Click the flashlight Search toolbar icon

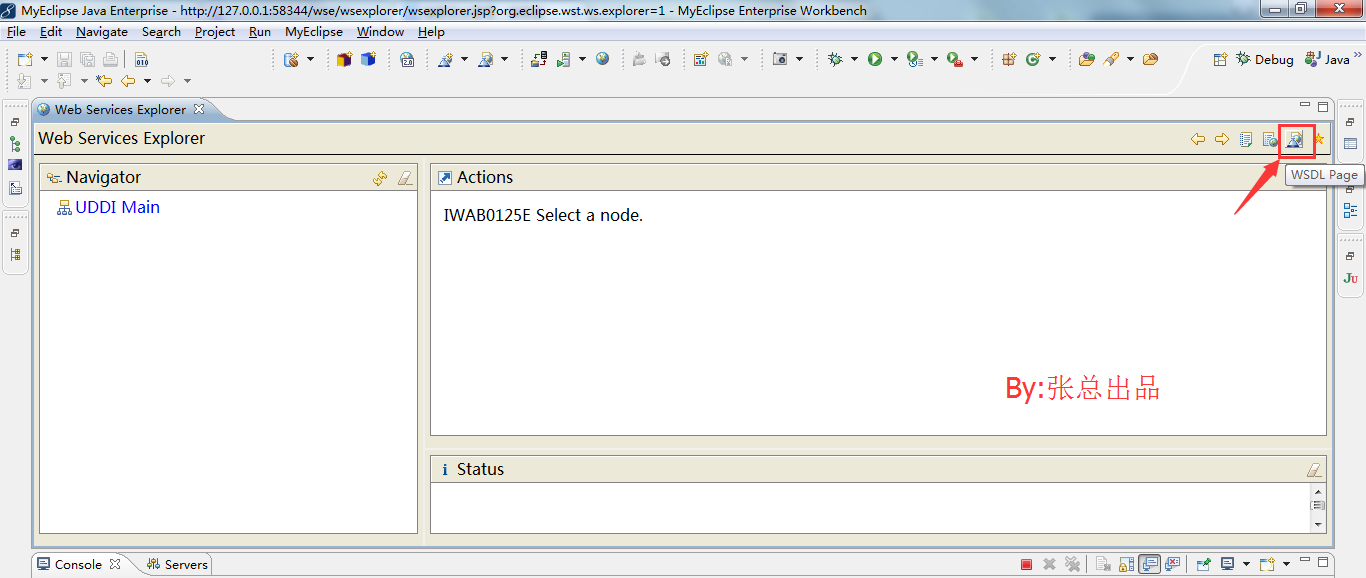click(1111, 60)
